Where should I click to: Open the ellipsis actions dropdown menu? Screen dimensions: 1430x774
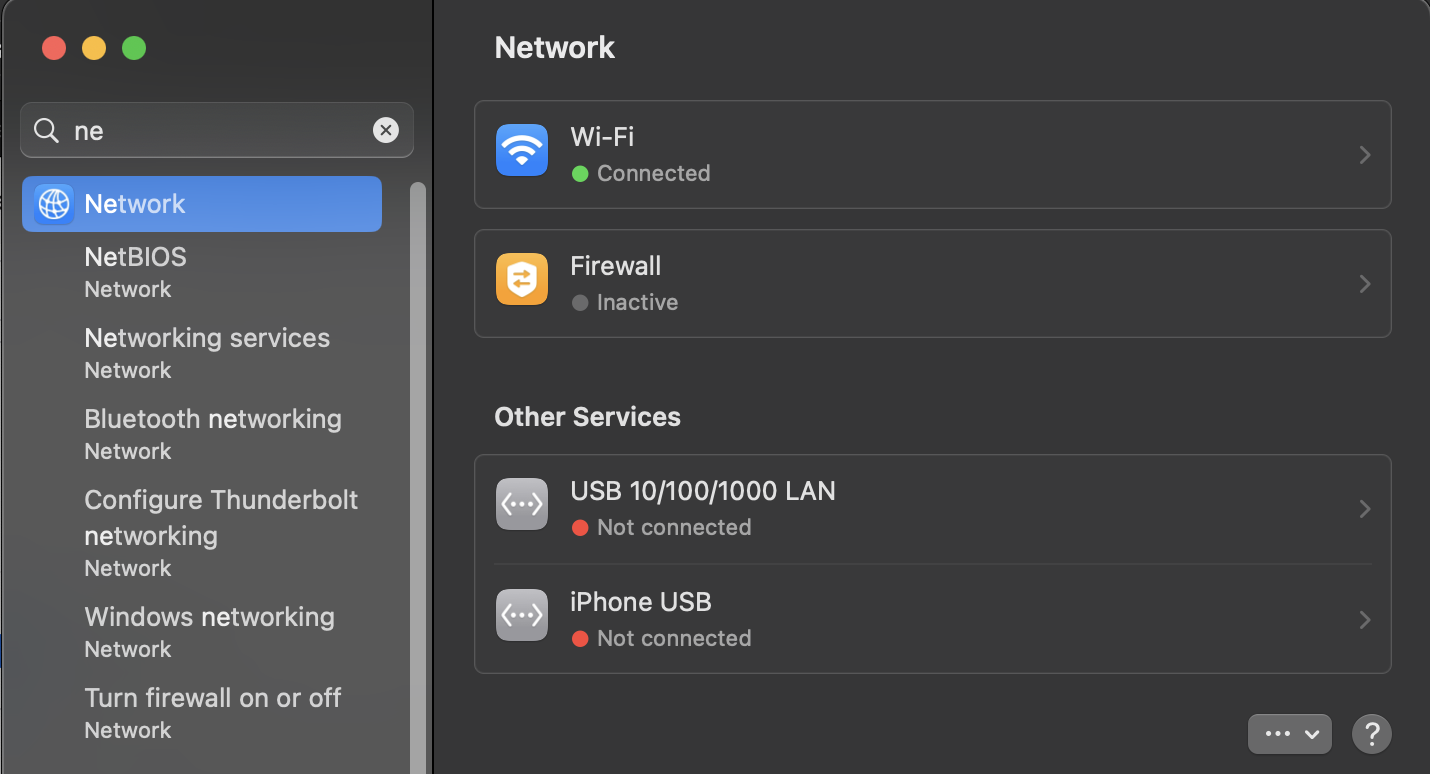pos(1289,733)
